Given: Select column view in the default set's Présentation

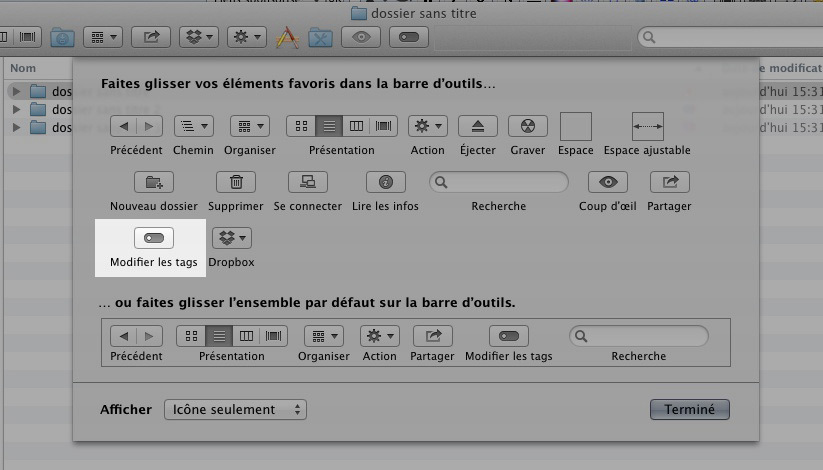Looking at the screenshot, I should 246,336.
